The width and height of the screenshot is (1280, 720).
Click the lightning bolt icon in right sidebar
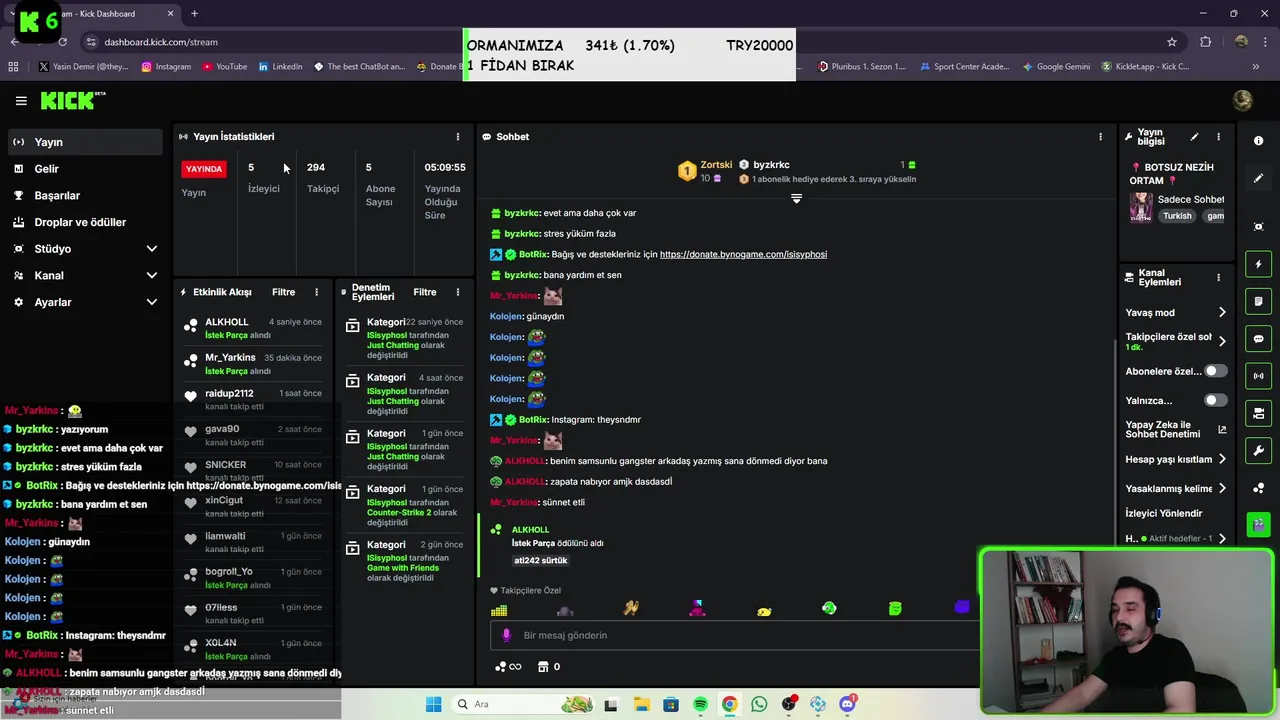point(1258,264)
